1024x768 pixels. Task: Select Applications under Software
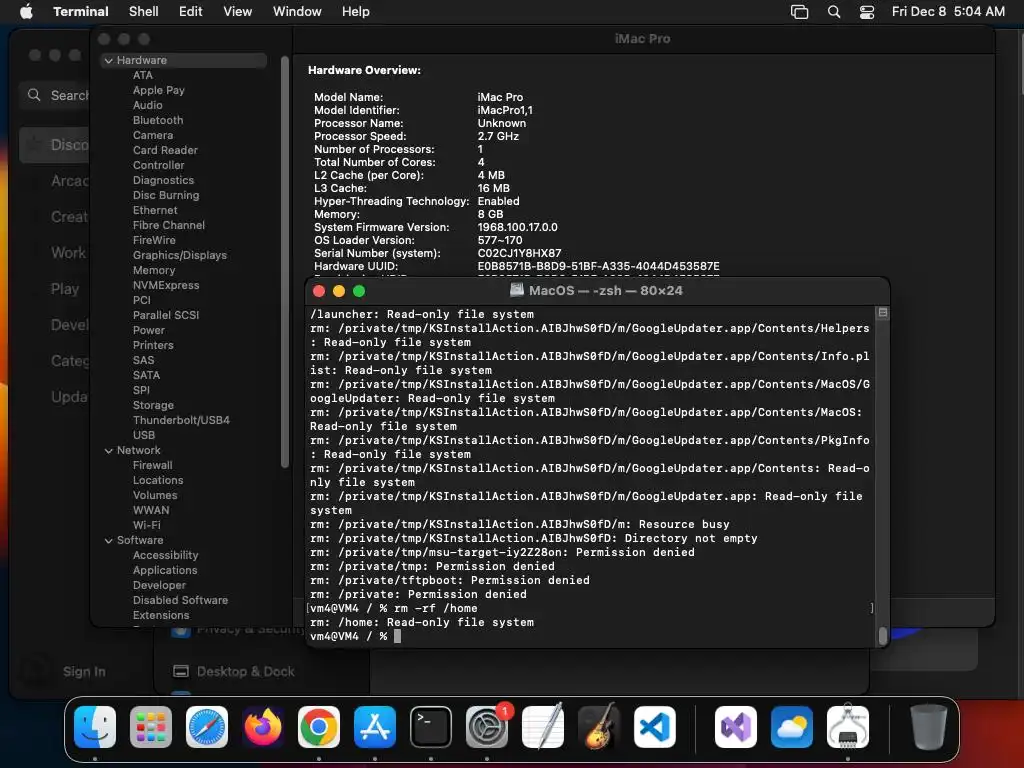[165, 570]
